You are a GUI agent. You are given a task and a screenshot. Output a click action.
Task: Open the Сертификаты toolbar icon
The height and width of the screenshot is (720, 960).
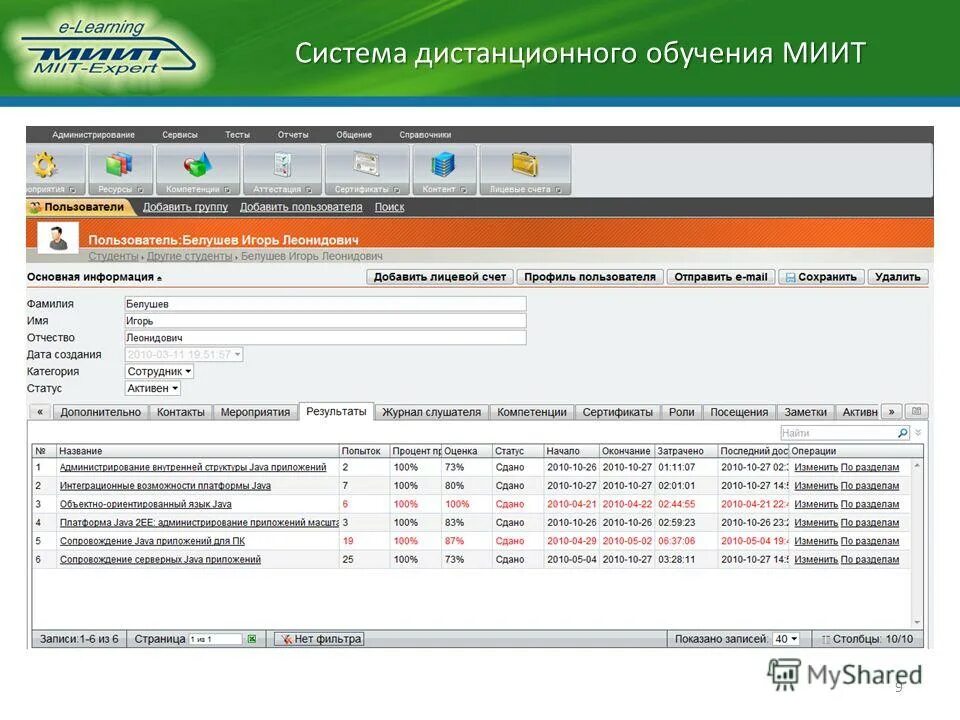tap(367, 164)
